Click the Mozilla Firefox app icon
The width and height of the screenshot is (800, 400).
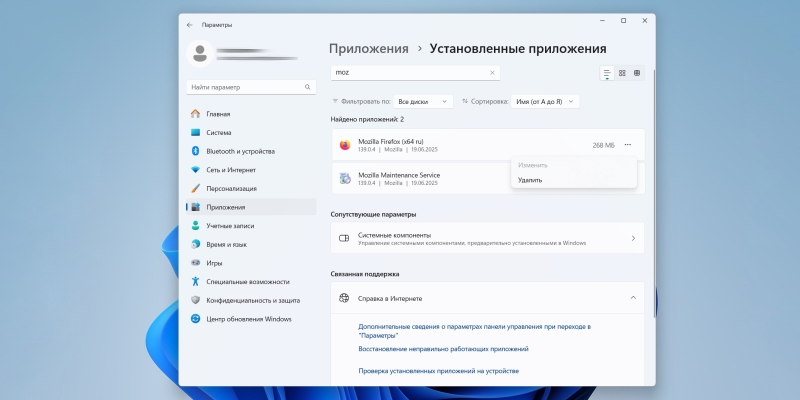(x=345, y=145)
